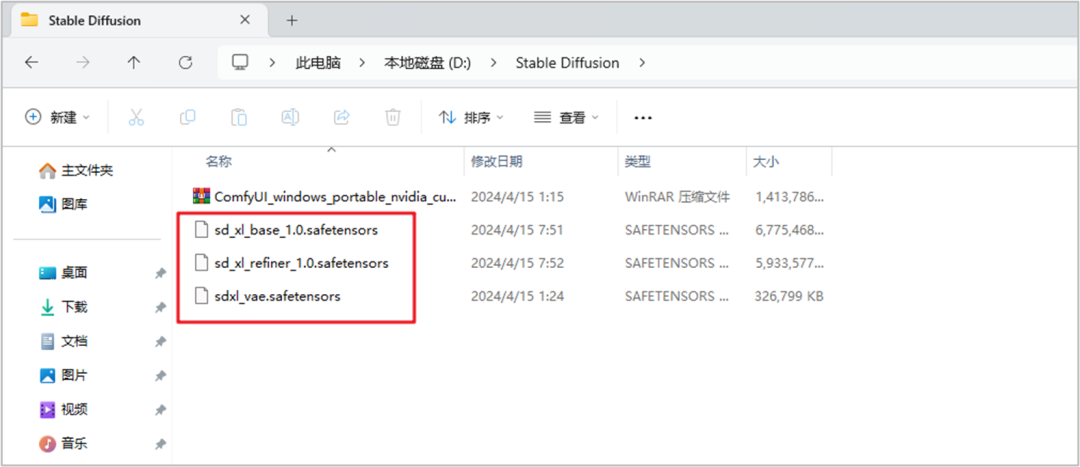The width and height of the screenshot is (1080, 467).
Task: Open 音乐 in the sidebar
Action: click(x=63, y=443)
